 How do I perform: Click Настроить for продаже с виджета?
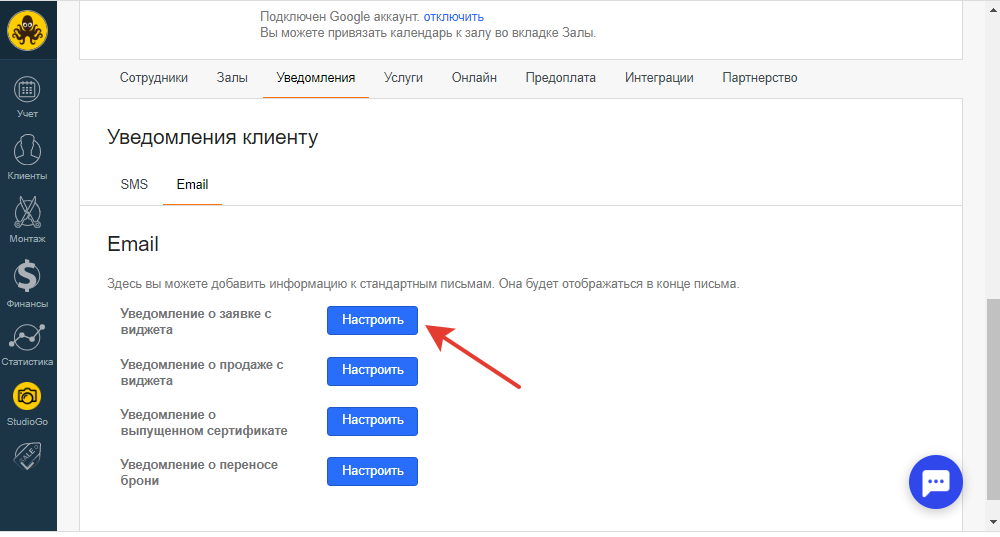click(x=372, y=371)
